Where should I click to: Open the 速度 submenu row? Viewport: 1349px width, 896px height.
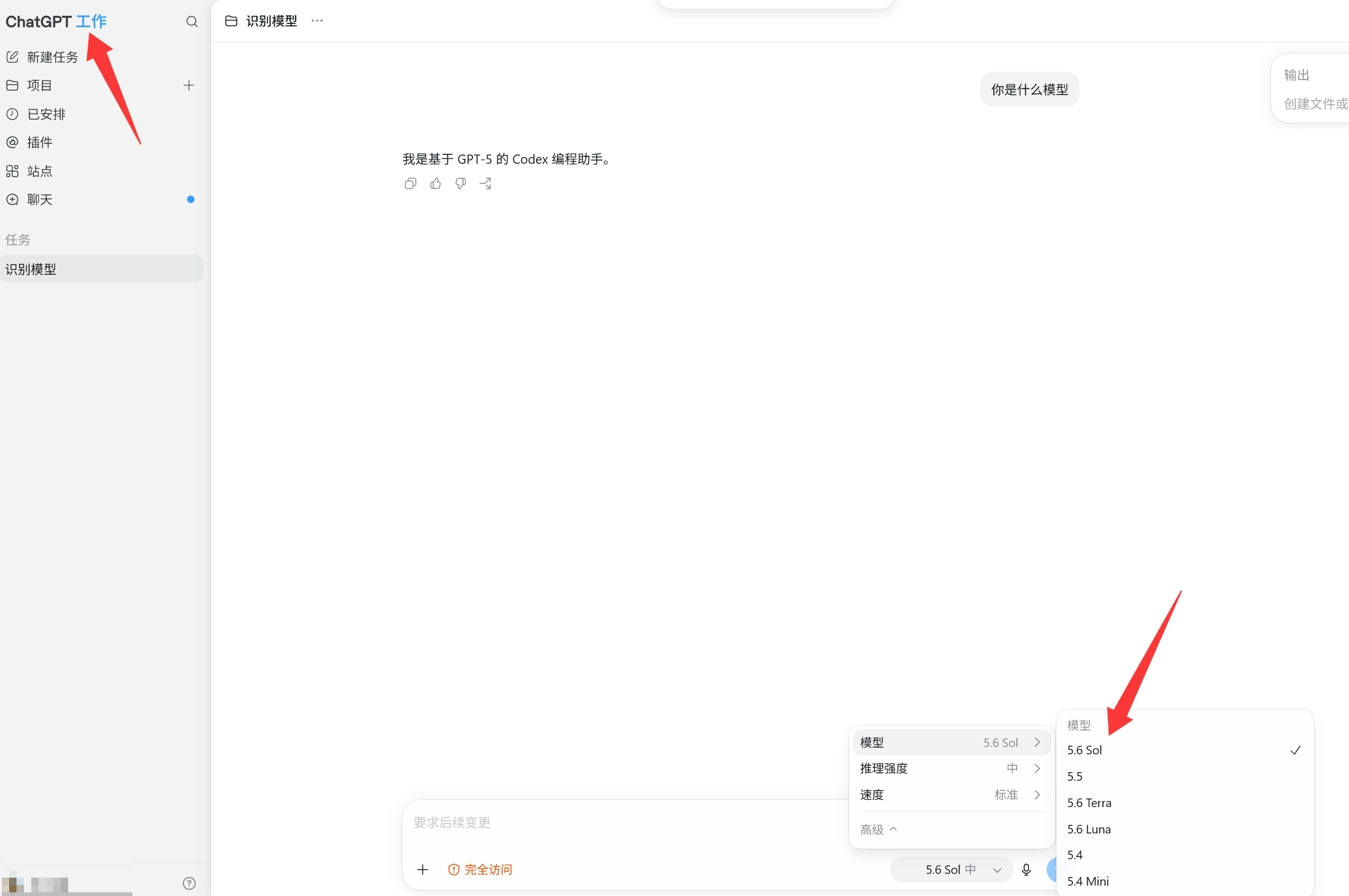[x=951, y=795]
